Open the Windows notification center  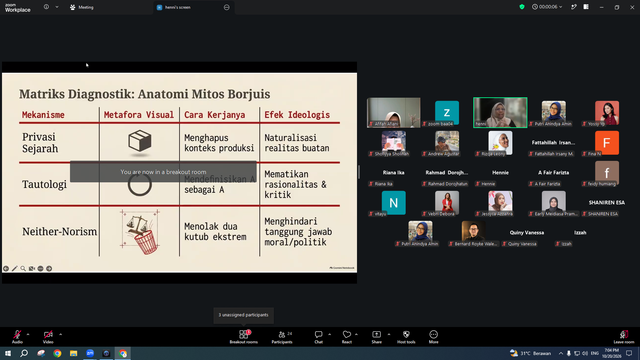(x=629, y=353)
